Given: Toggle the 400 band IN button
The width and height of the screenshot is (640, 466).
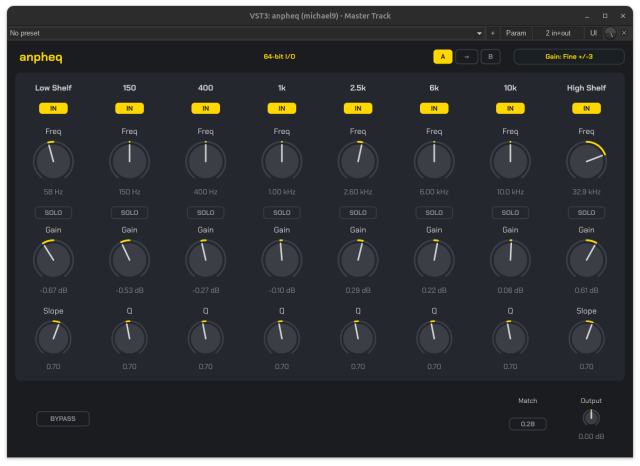Looking at the screenshot, I should coord(206,109).
